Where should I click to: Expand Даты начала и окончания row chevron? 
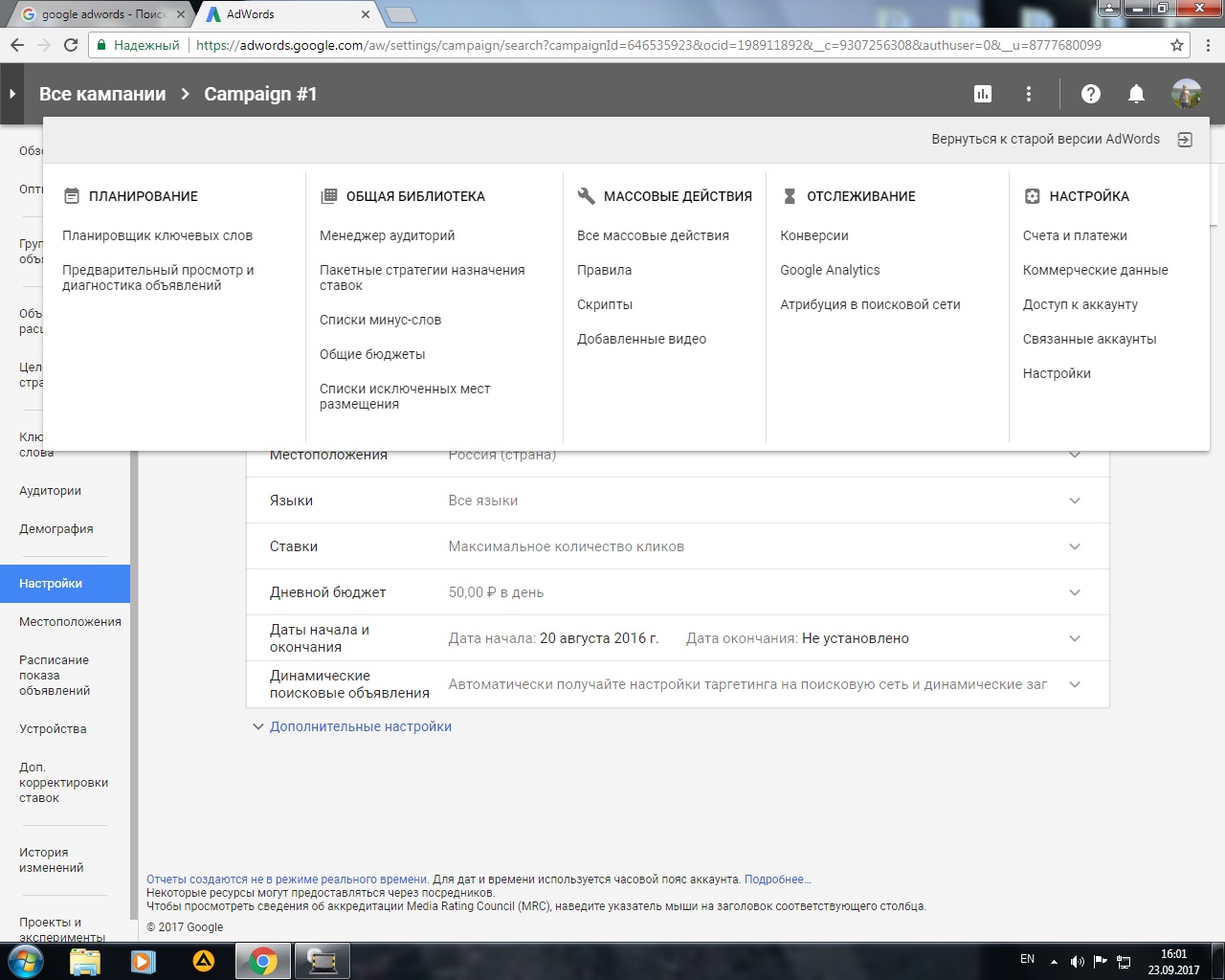(1075, 638)
